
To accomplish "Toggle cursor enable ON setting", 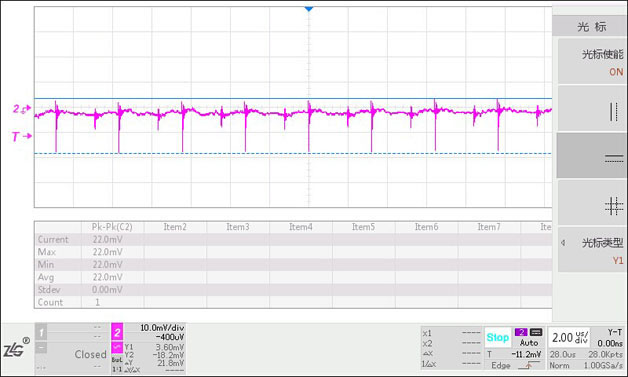I will (592, 62).
